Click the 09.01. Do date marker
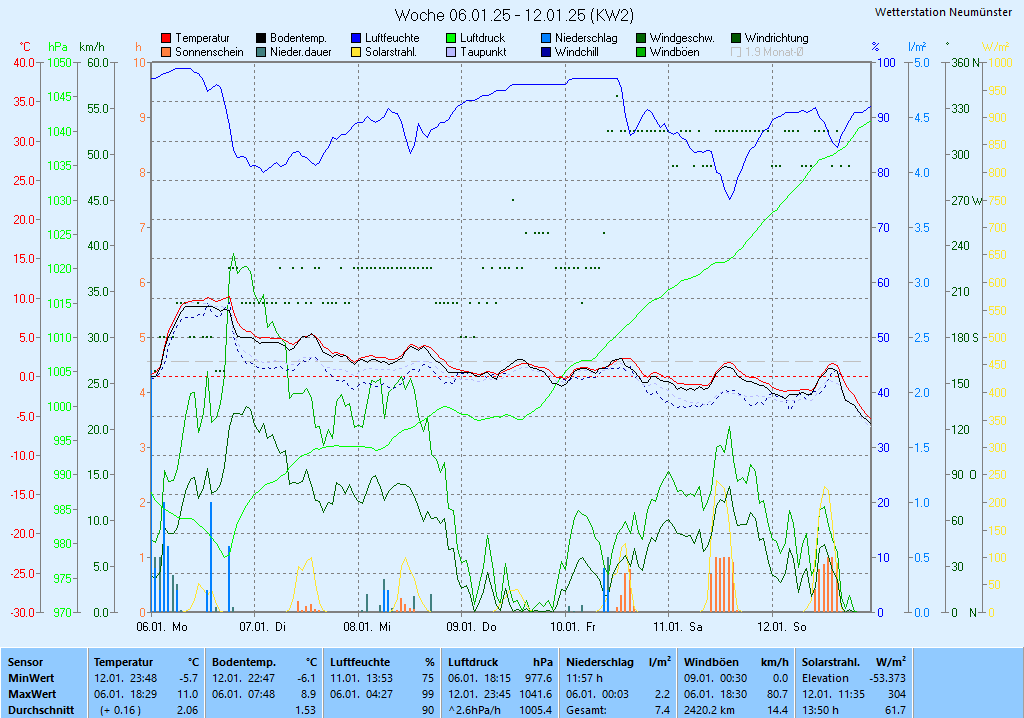 (x=471, y=627)
